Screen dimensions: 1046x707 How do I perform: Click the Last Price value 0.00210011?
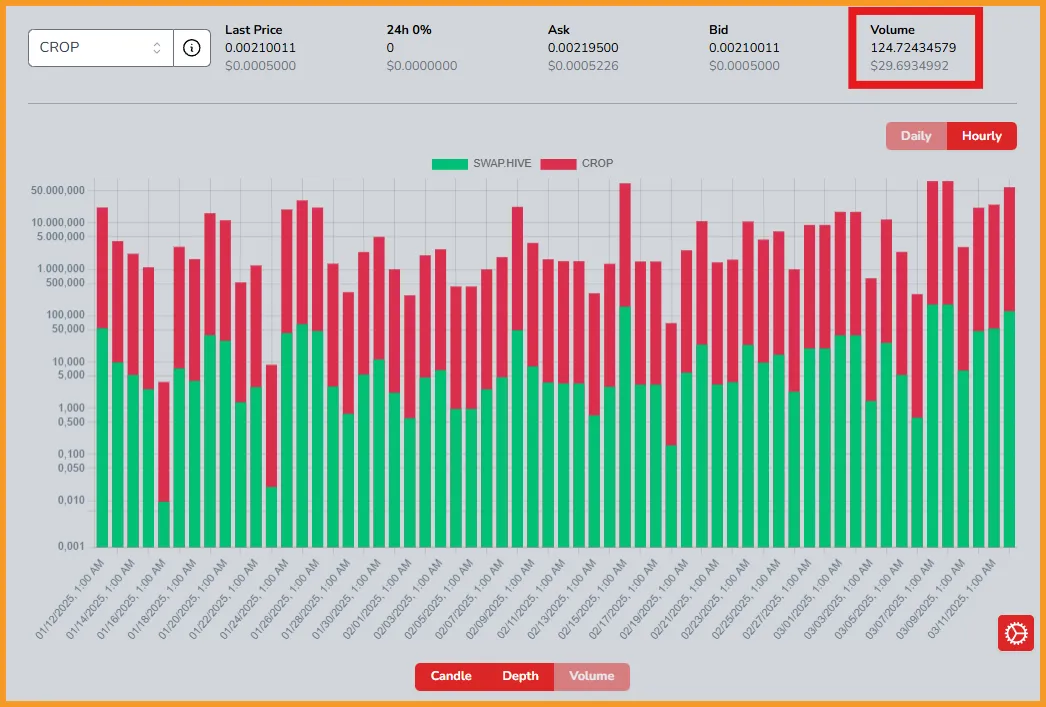pos(260,48)
